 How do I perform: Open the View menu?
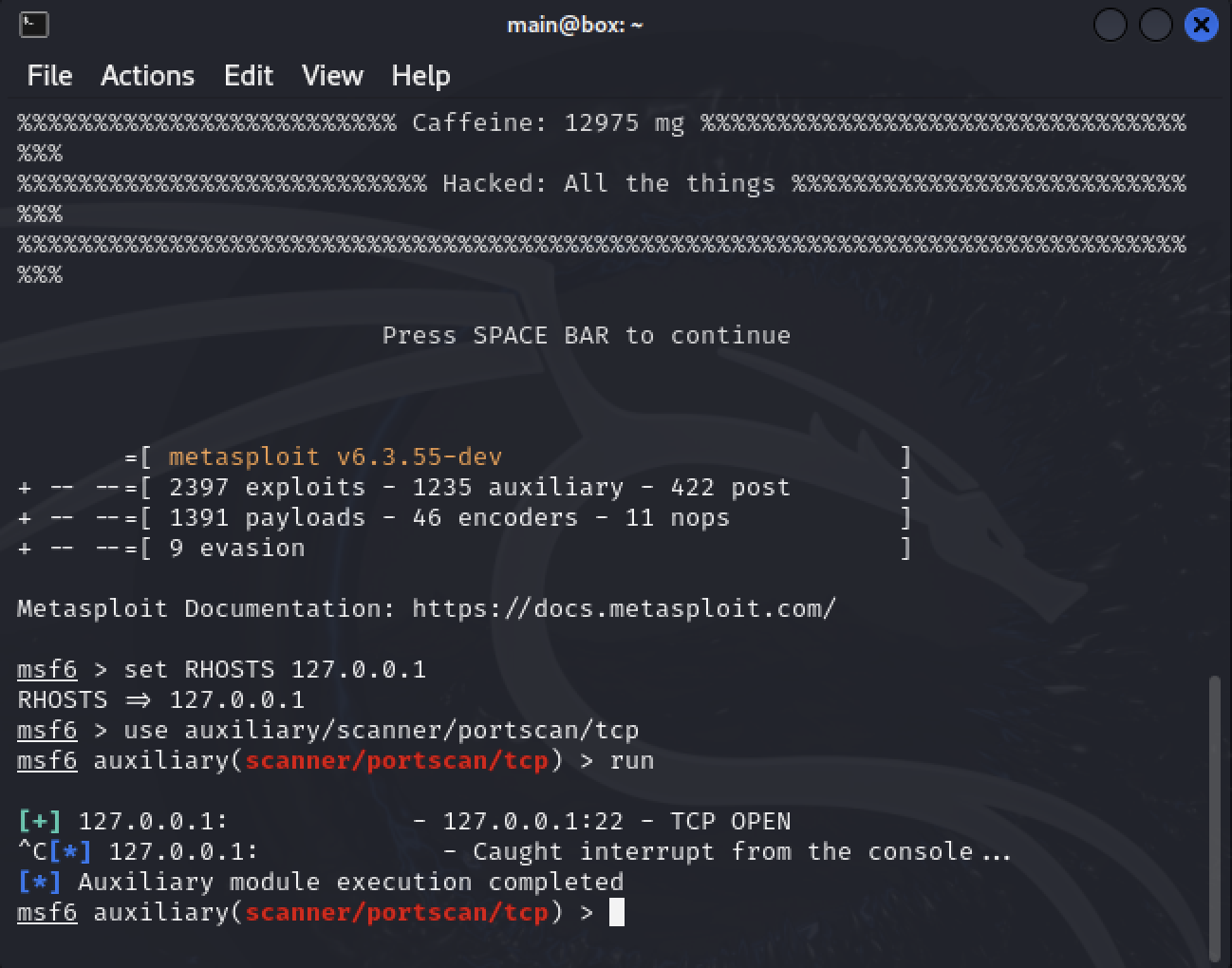click(332, 76)
